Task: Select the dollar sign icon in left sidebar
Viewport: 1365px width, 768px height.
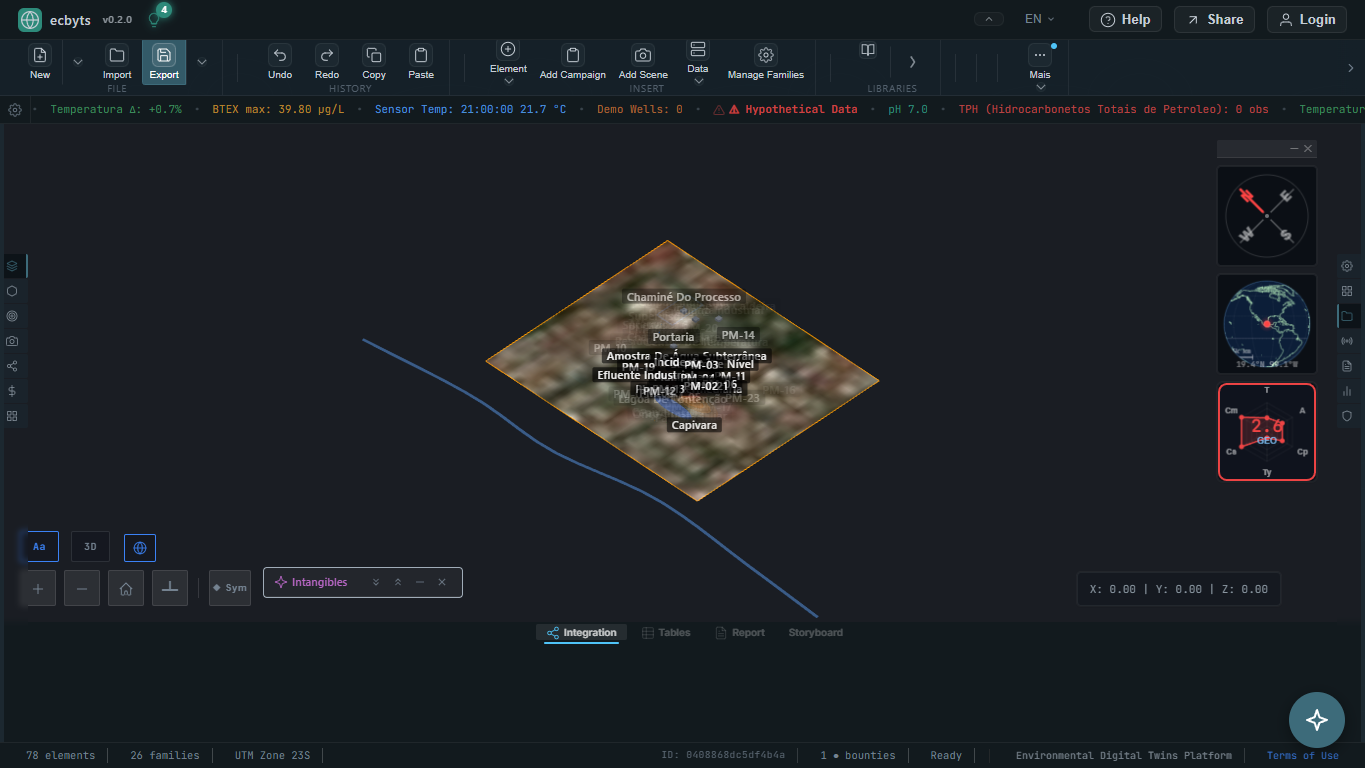Action: click(12, 391)
